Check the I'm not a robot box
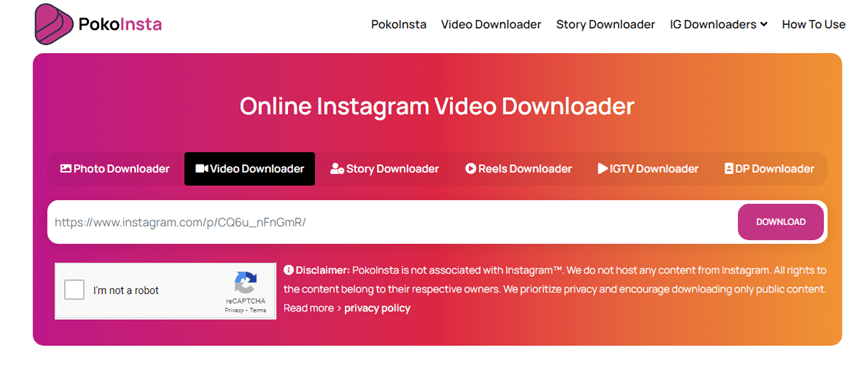Viewport: 856px width, 369px height. point(74,290)
